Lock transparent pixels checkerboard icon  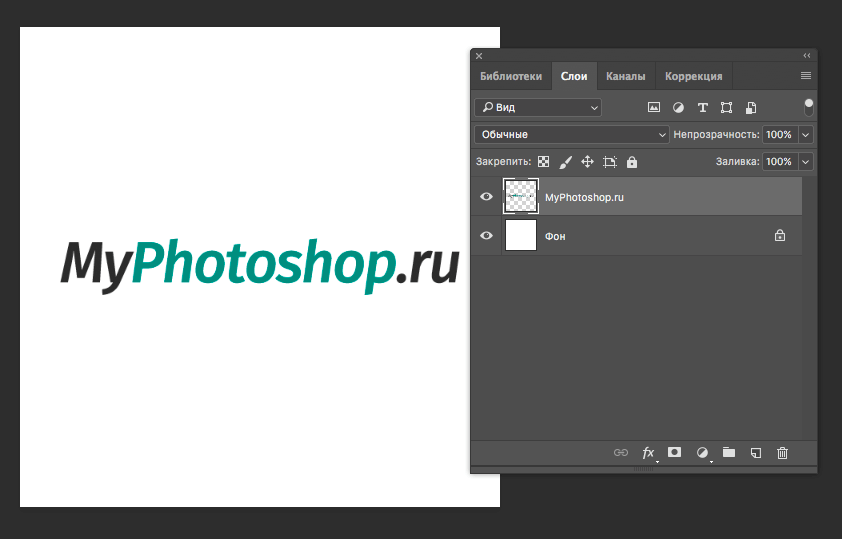(x=543, y=162)
